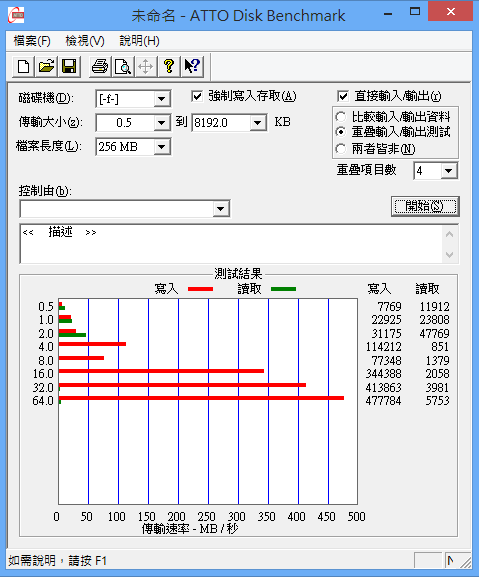The image size is (479, 577).
Task: Click the 開始(S) start button
Action: tap(425, 206)
